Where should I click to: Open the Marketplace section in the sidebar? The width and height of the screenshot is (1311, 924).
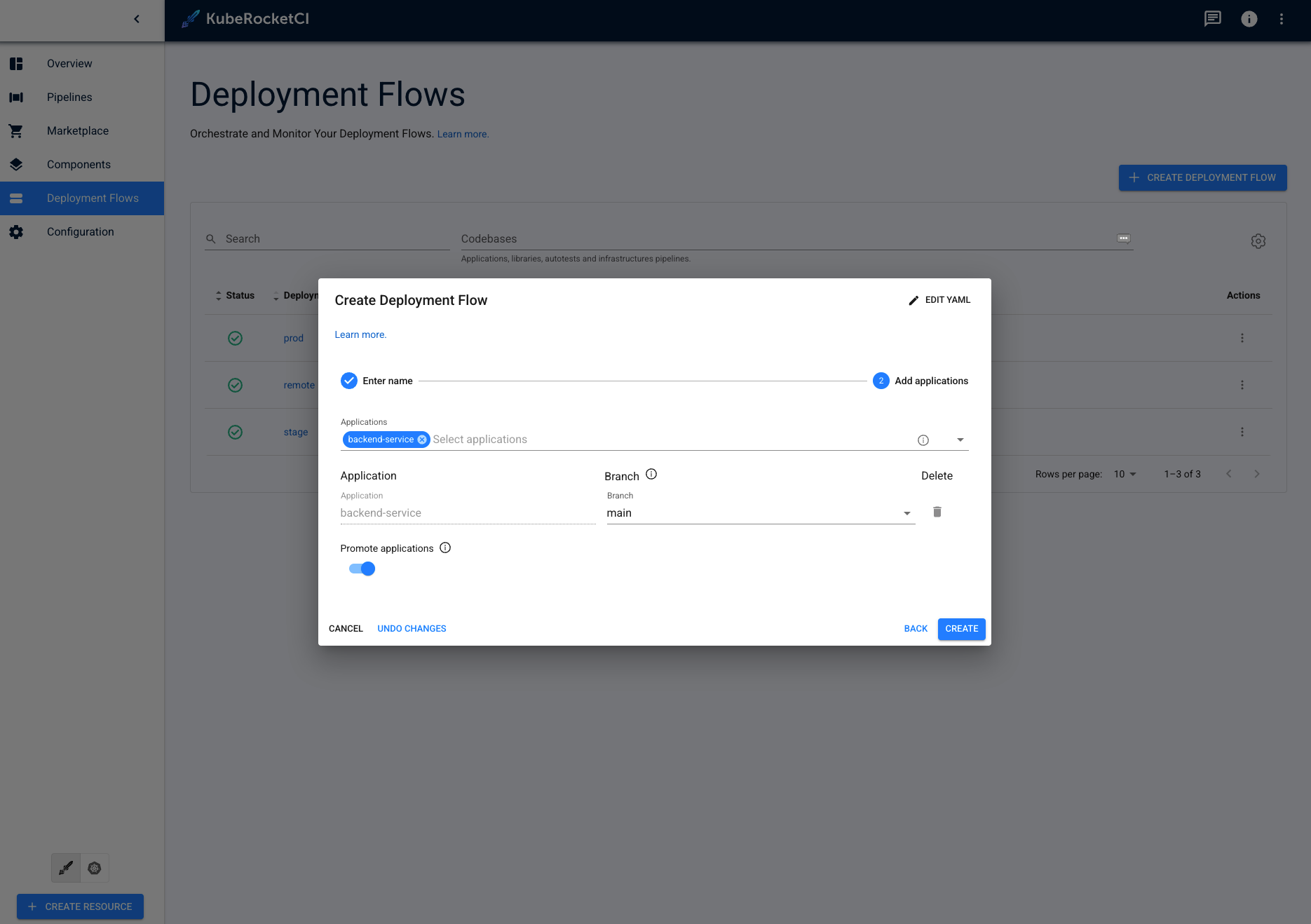77,130
